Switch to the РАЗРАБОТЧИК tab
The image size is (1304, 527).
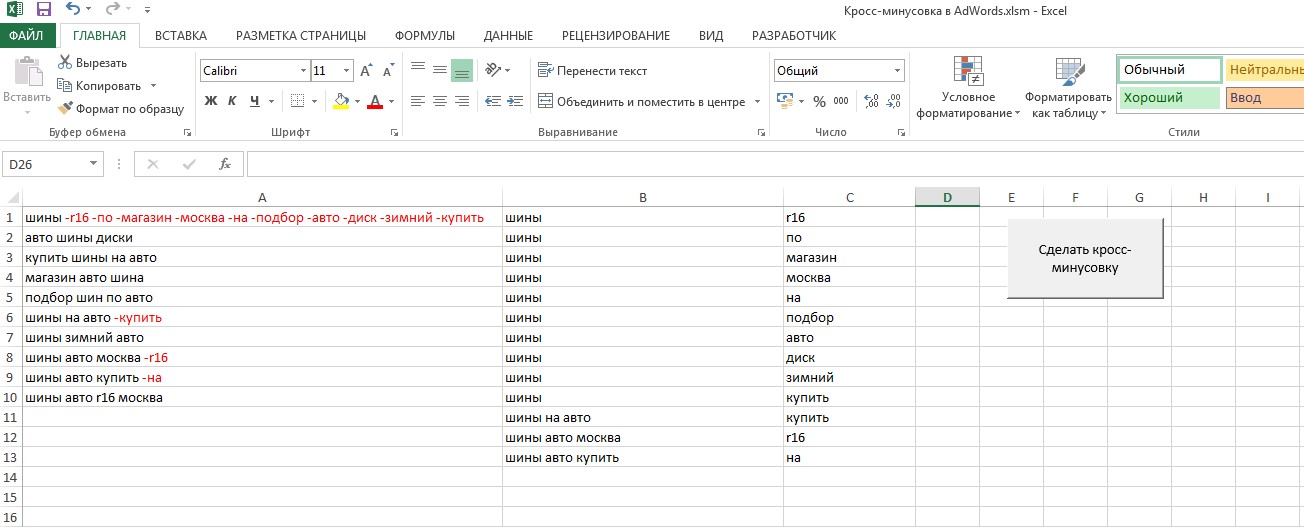click(794, 35)
